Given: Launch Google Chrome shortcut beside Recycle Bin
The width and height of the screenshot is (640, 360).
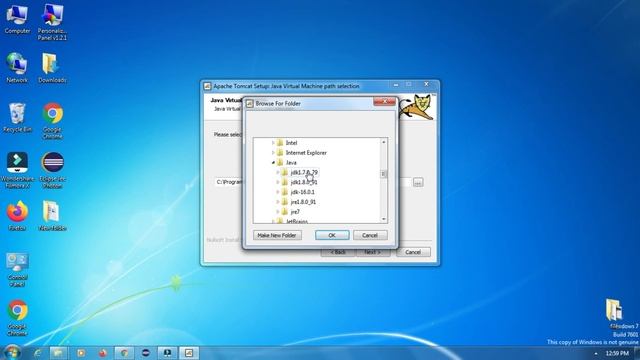Looking at the screenshot, I should 52,121.
